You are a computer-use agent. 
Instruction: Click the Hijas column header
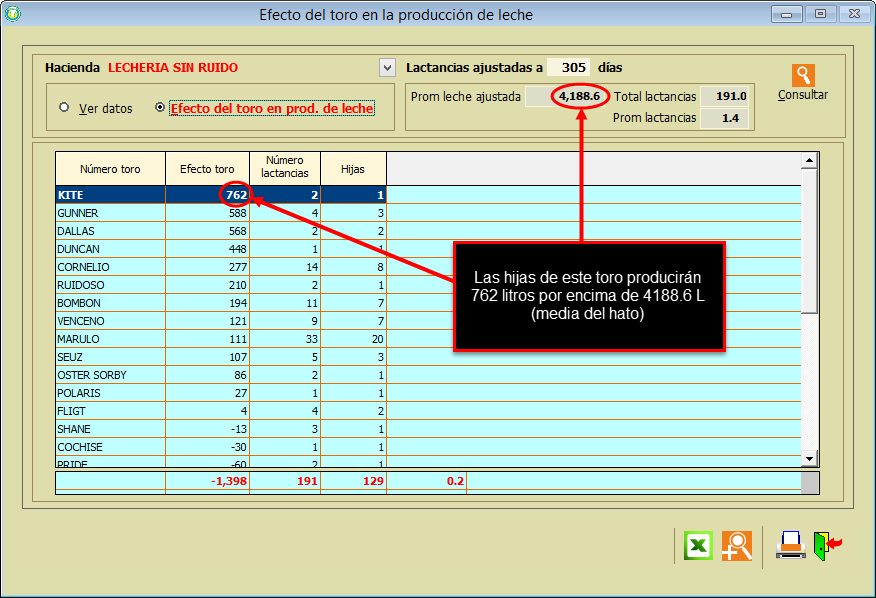(x=353, y=169)
